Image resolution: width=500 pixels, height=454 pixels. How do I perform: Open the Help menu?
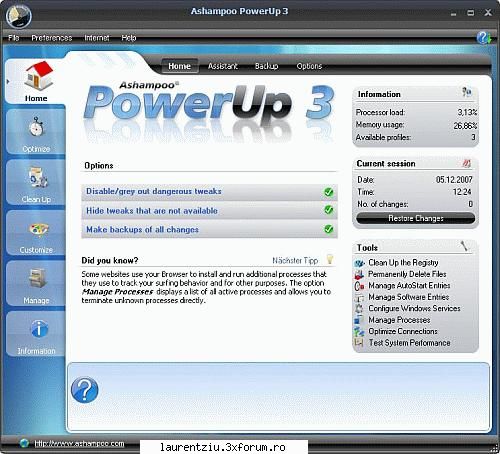coord(129,38)
